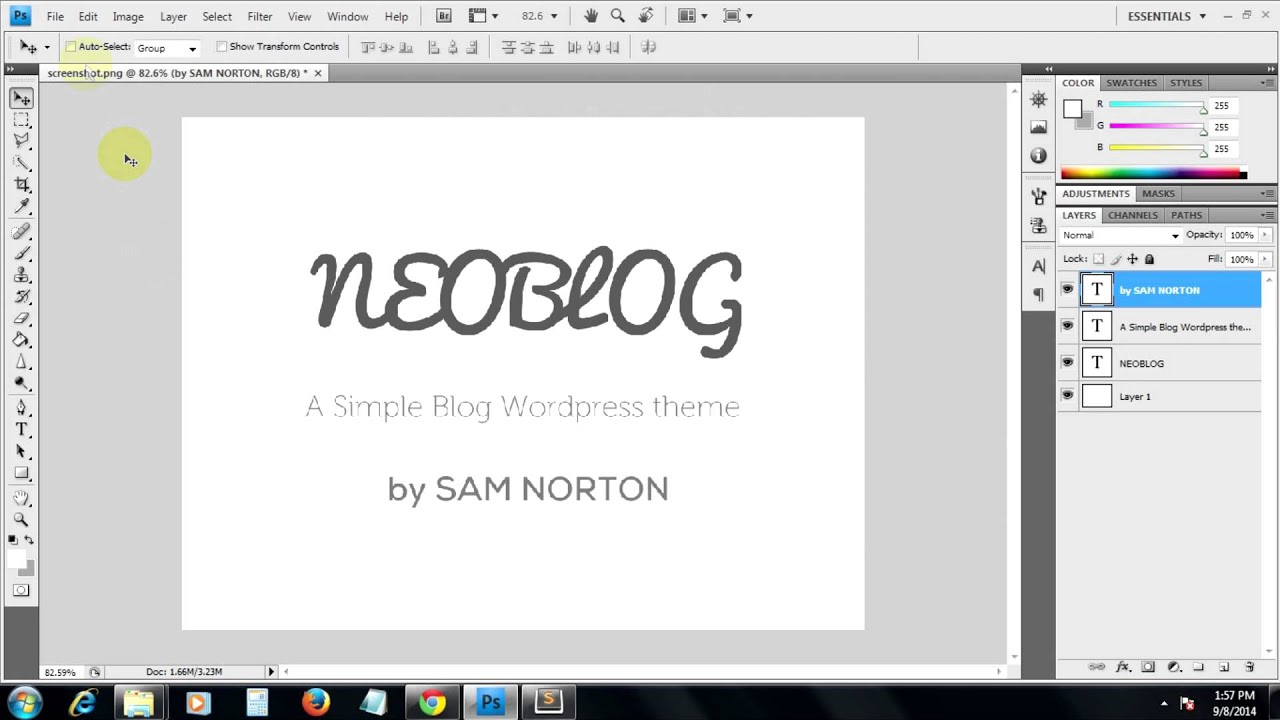
Task: Enable Show Transform Controls checkbox
Action: [x=222, y=47]
